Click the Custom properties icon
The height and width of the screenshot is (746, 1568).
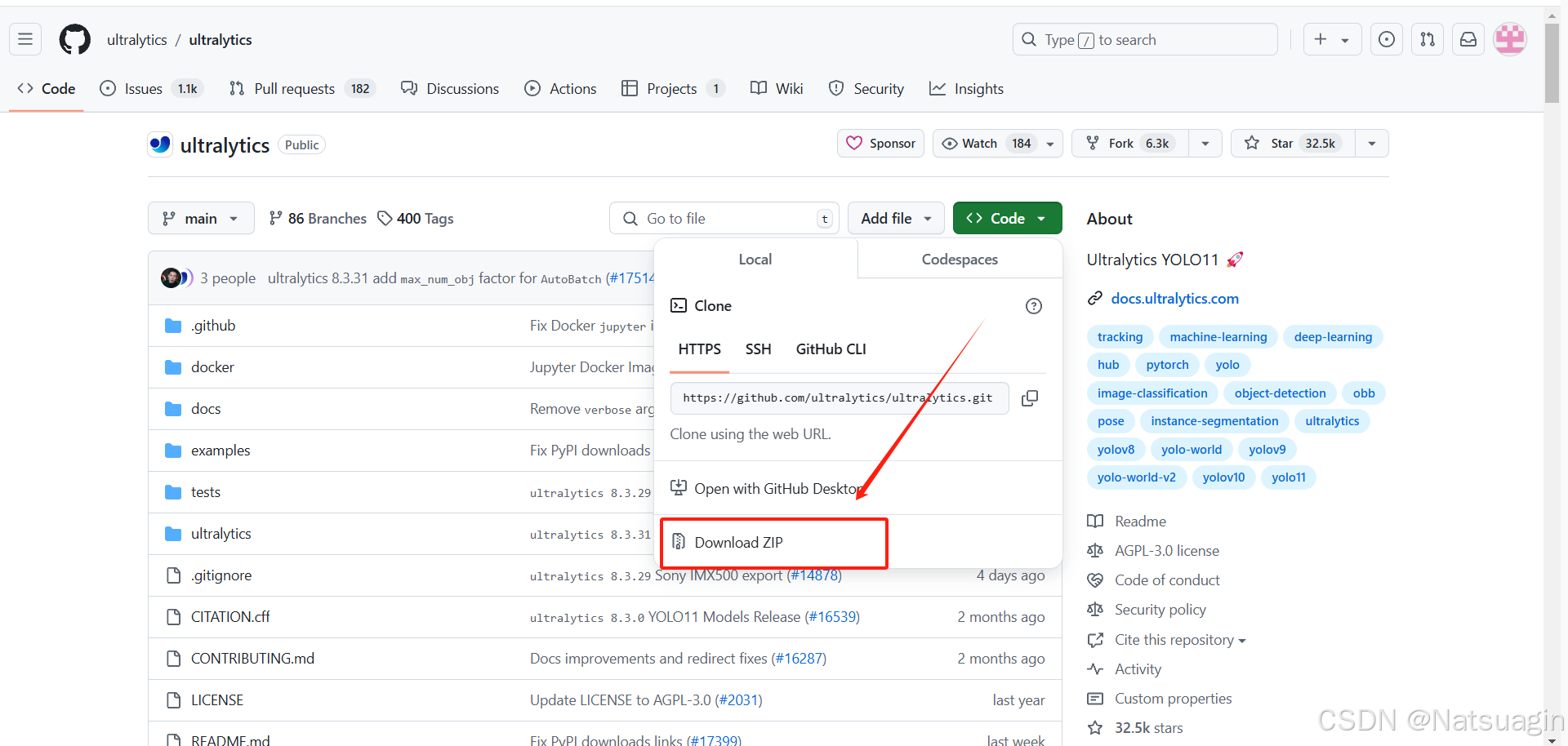1095,699
